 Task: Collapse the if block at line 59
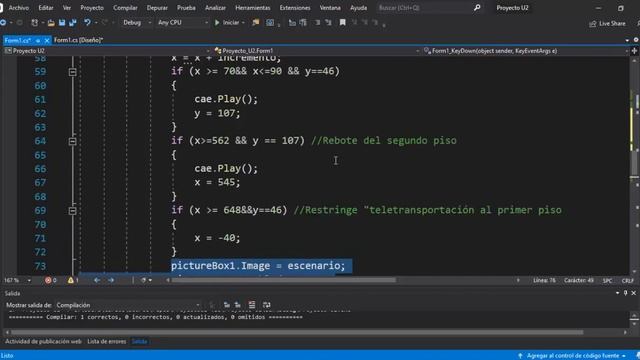(x=73, y=72)
